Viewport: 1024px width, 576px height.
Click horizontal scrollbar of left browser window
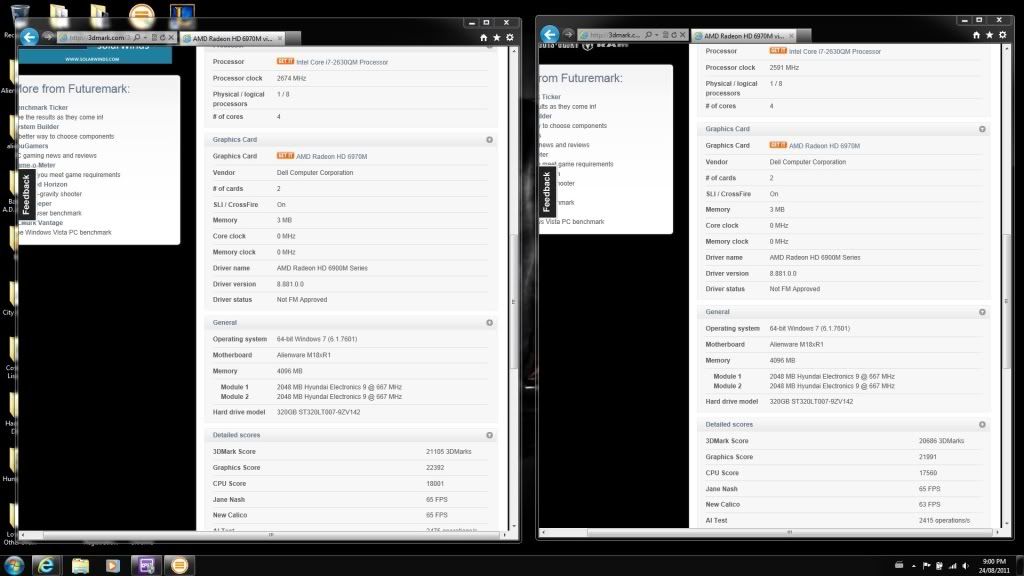[264, 534]
